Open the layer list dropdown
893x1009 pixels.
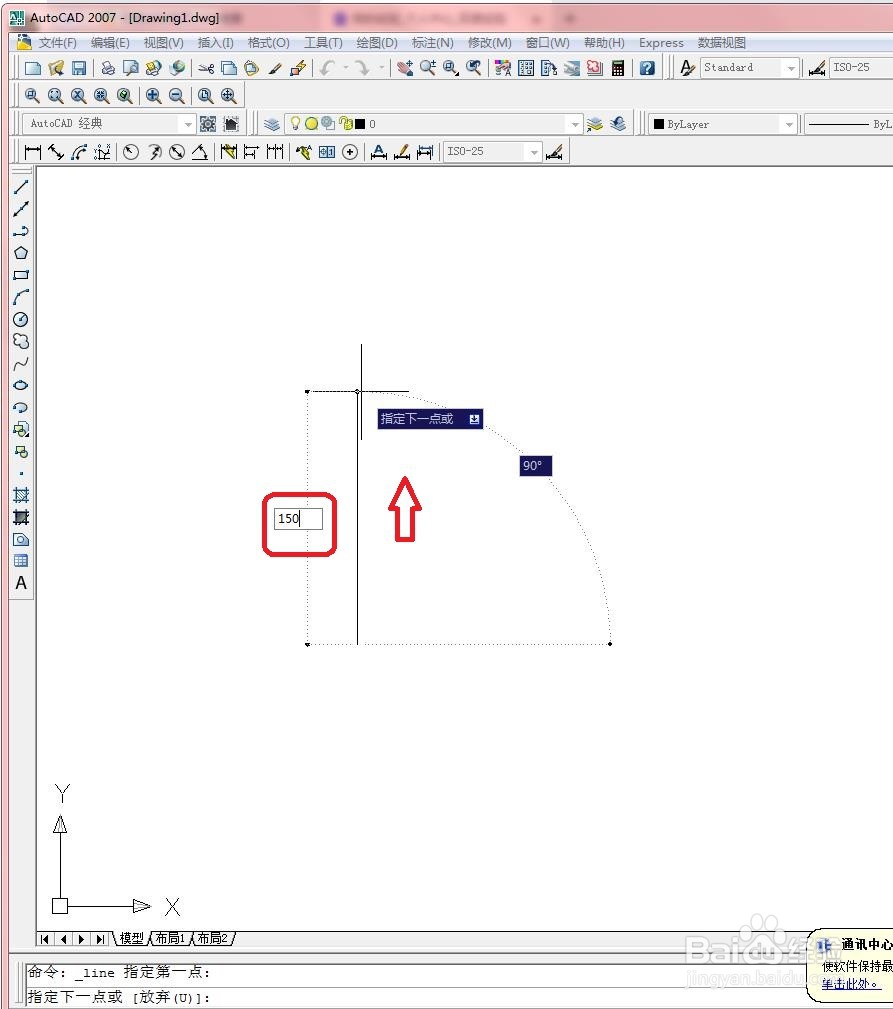click(575, 124)
